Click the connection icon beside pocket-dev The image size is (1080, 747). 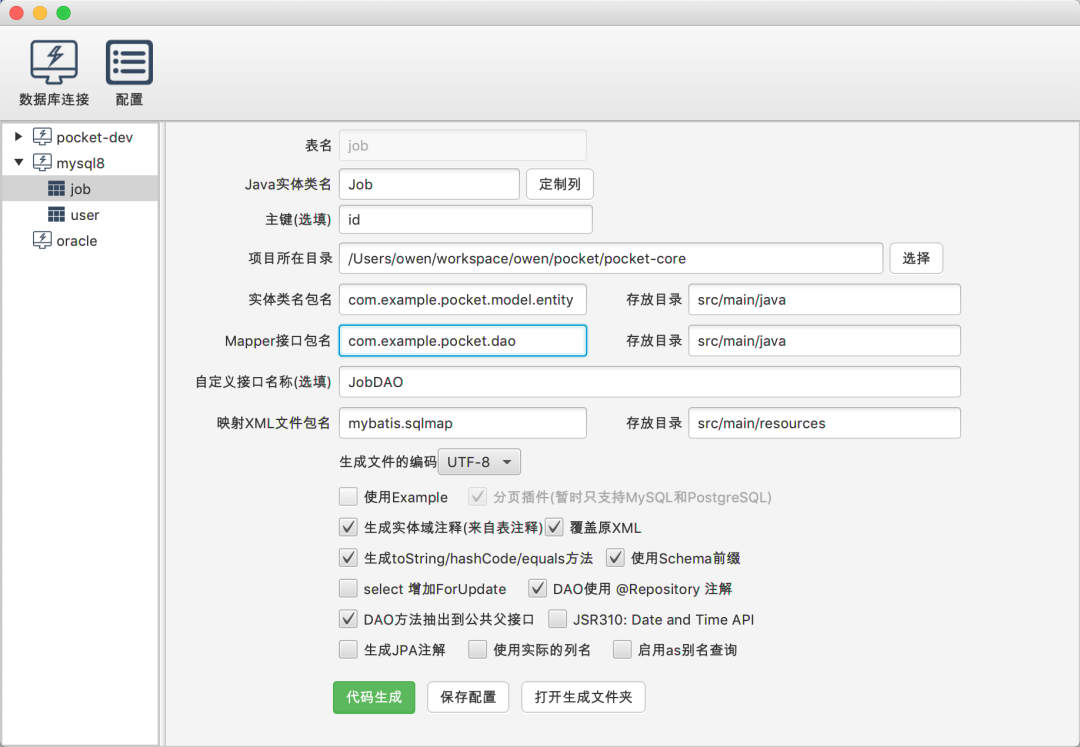[x=42, y=137]
